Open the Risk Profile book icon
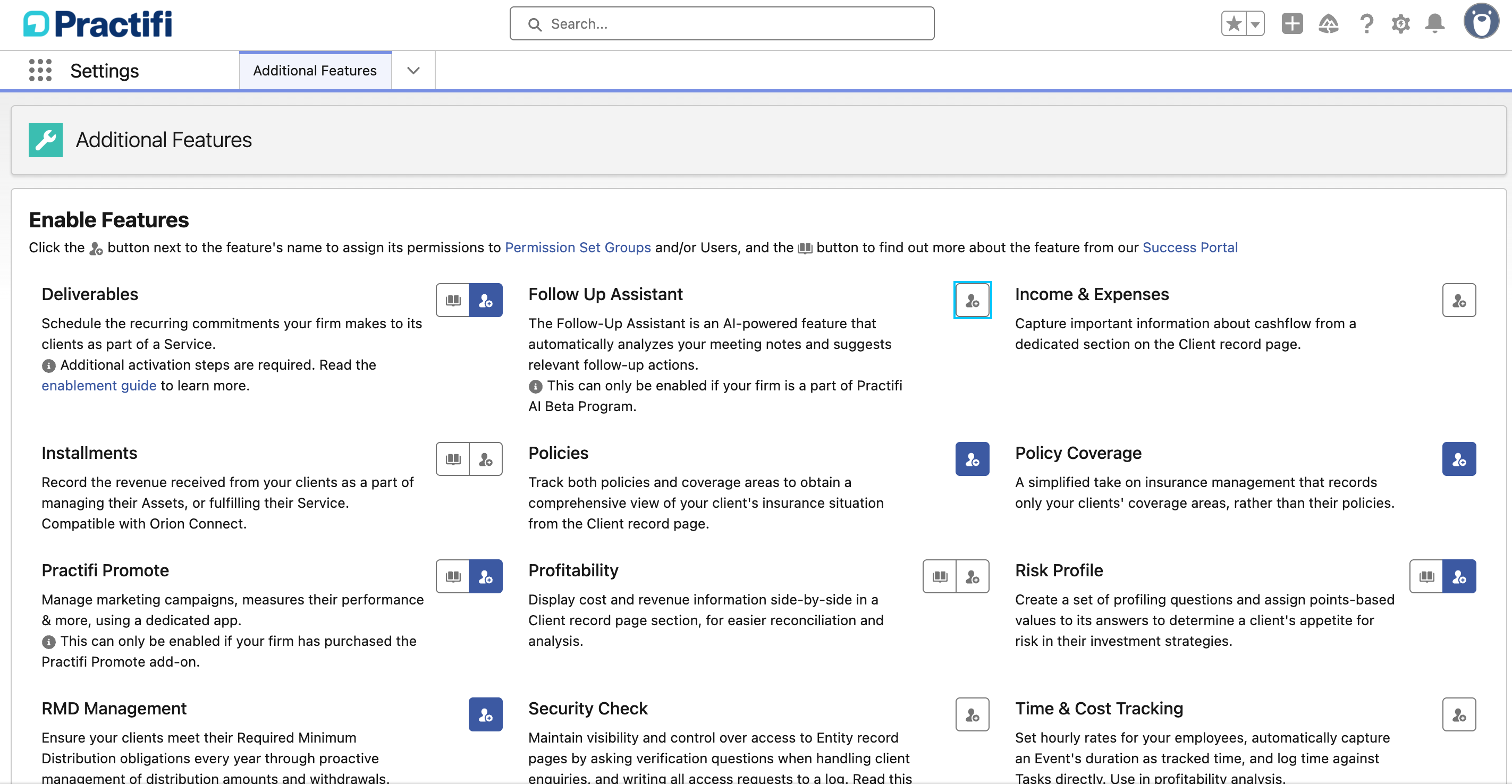1512x784 pixels. pos(1426,576)
